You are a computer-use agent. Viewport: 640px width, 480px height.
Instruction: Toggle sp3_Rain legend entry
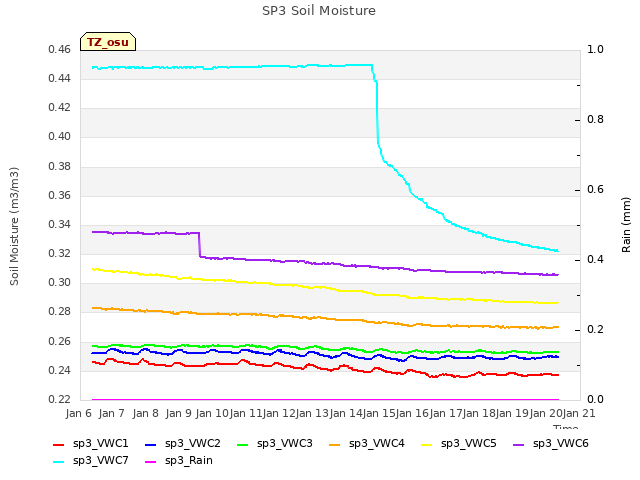[179, 461]
